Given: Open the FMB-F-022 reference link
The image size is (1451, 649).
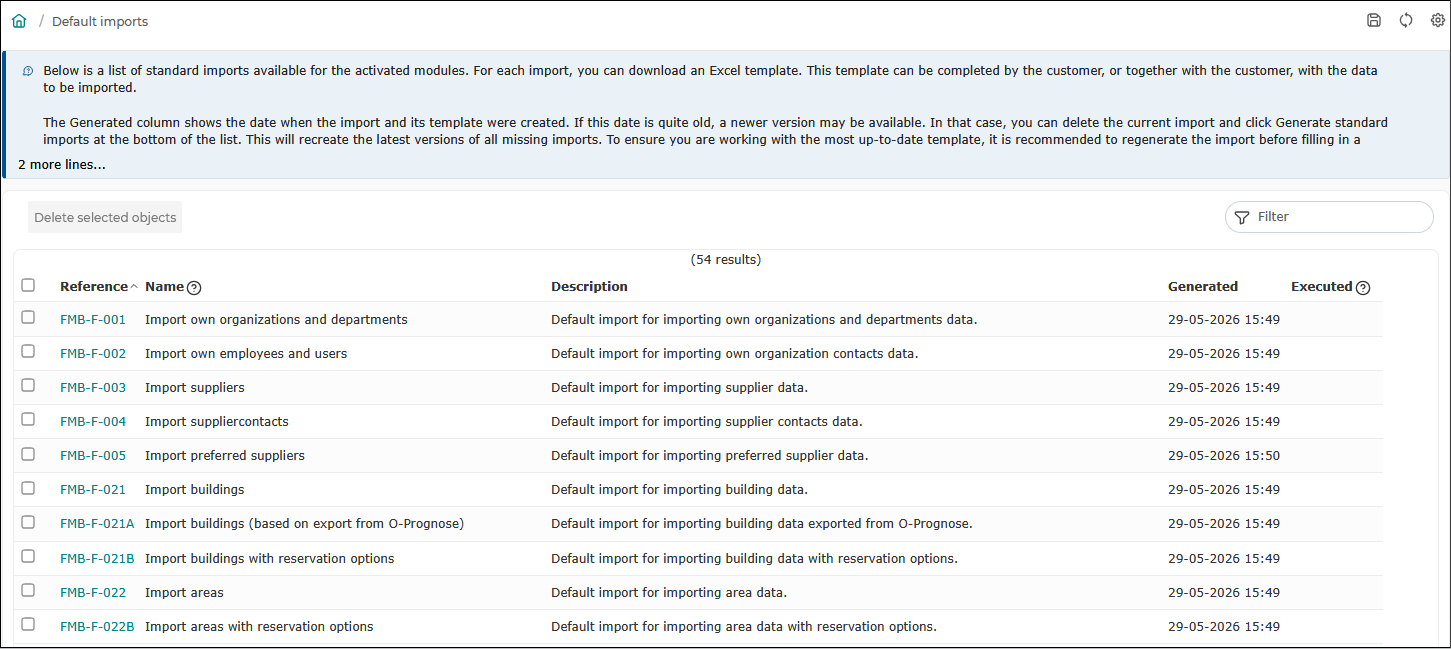Looking at the screenshot, I should coord(93,593).
